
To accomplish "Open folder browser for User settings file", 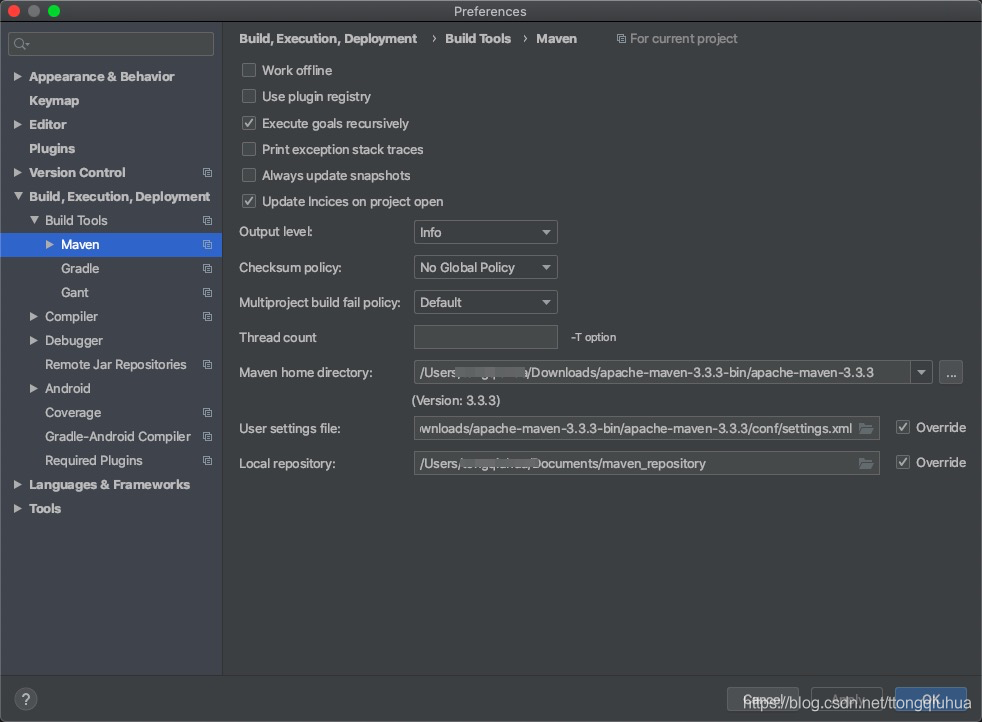I will coord(866,428).
